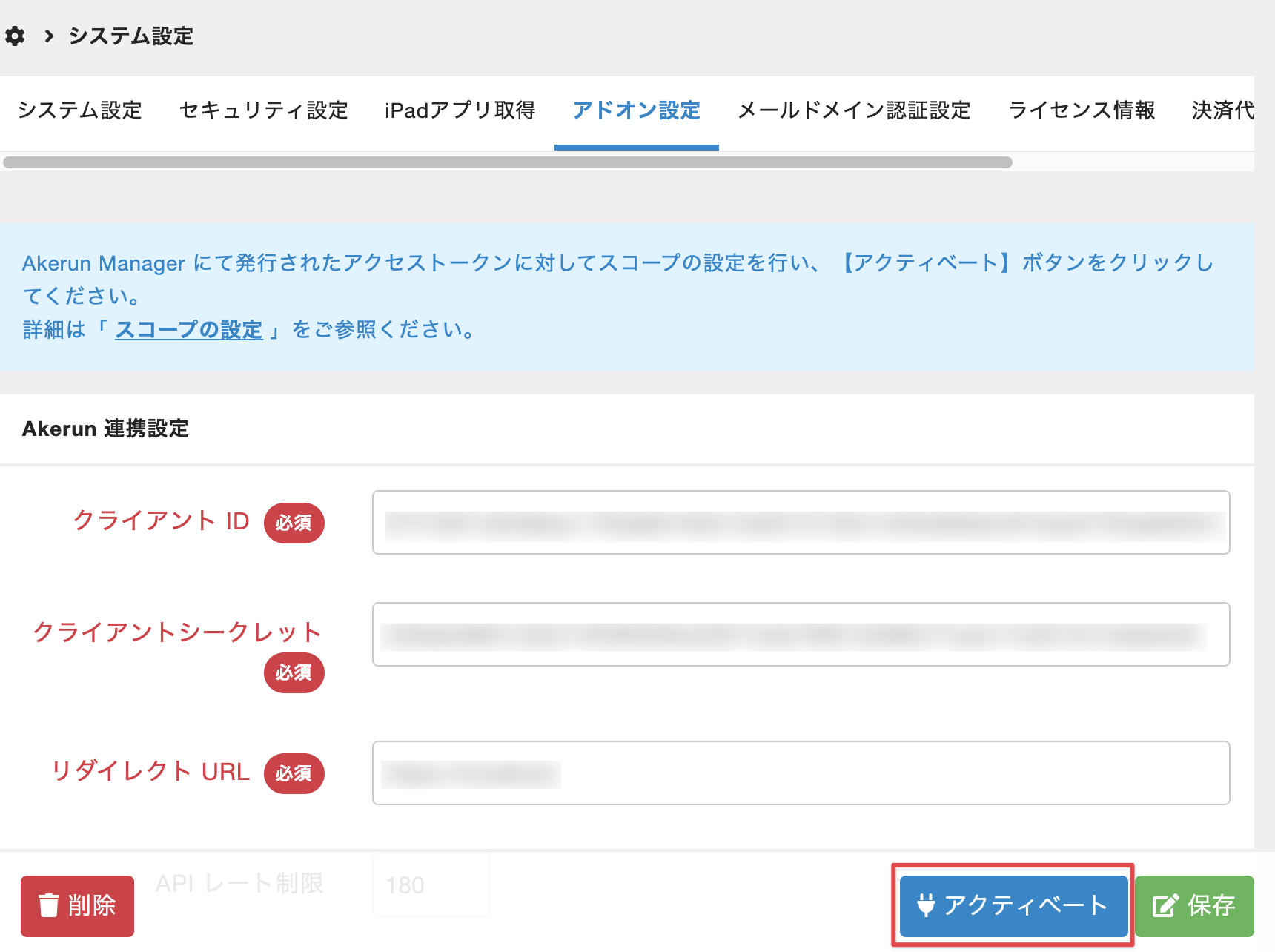Screen dimensions: 1275x952
Task: Open the partially visible 決済代 tab
Action: point(1222,110)
